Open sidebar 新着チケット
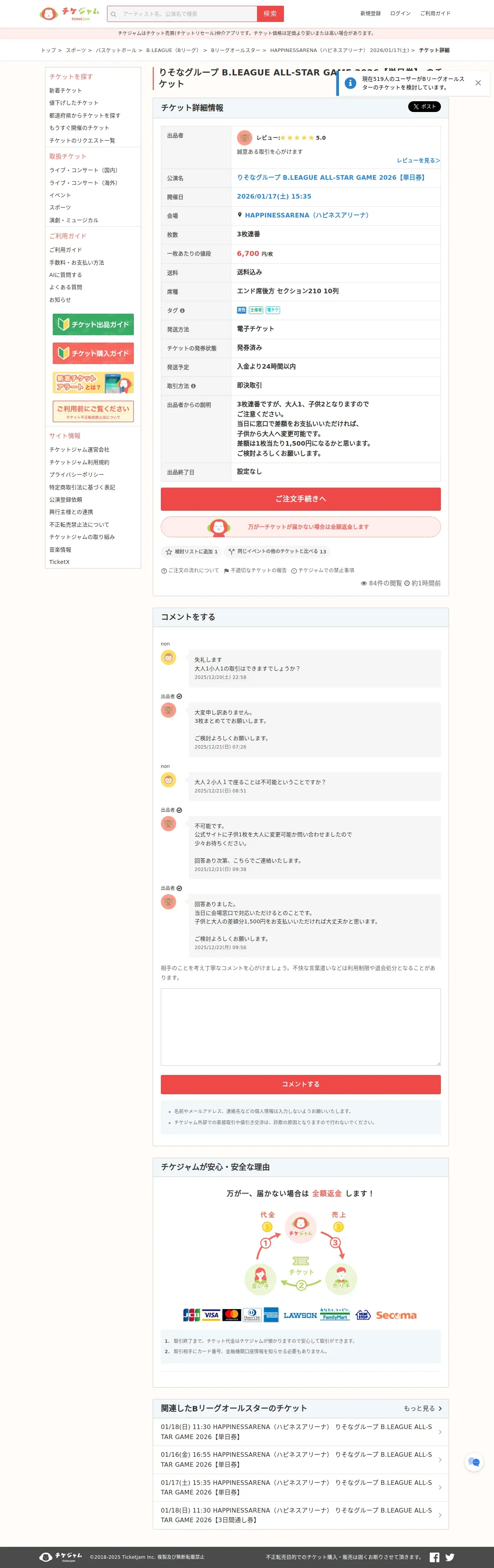This screenshot has width=494, height=1568. click(66, 91)
